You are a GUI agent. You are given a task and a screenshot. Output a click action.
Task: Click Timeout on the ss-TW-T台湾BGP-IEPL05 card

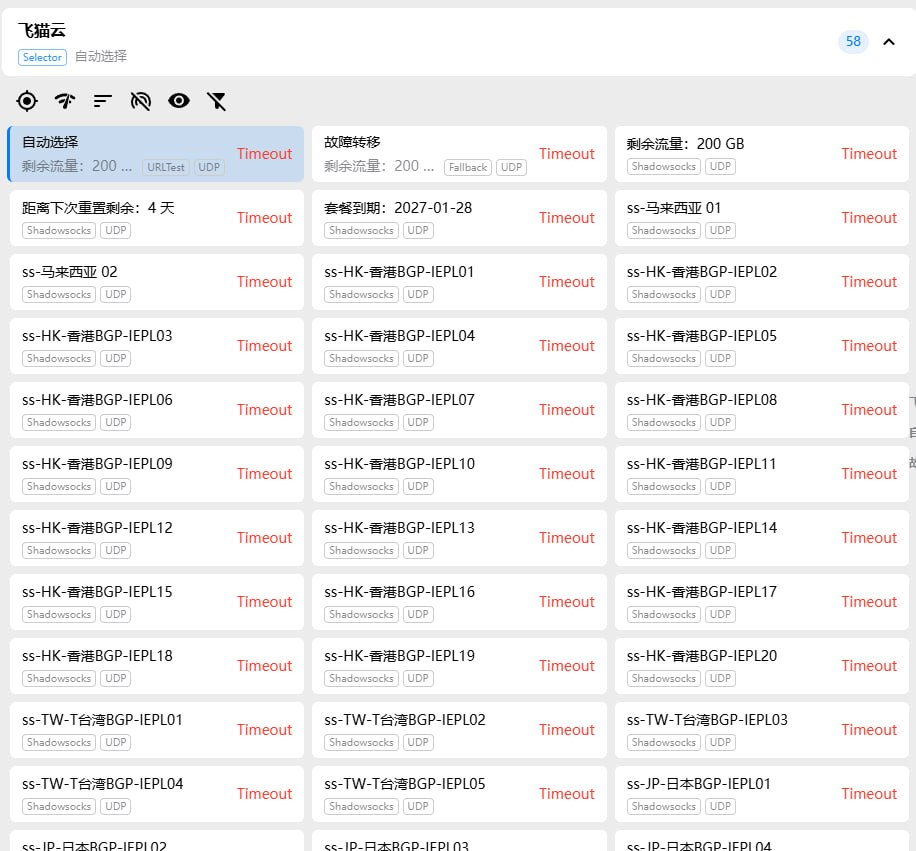pos(566,794)
